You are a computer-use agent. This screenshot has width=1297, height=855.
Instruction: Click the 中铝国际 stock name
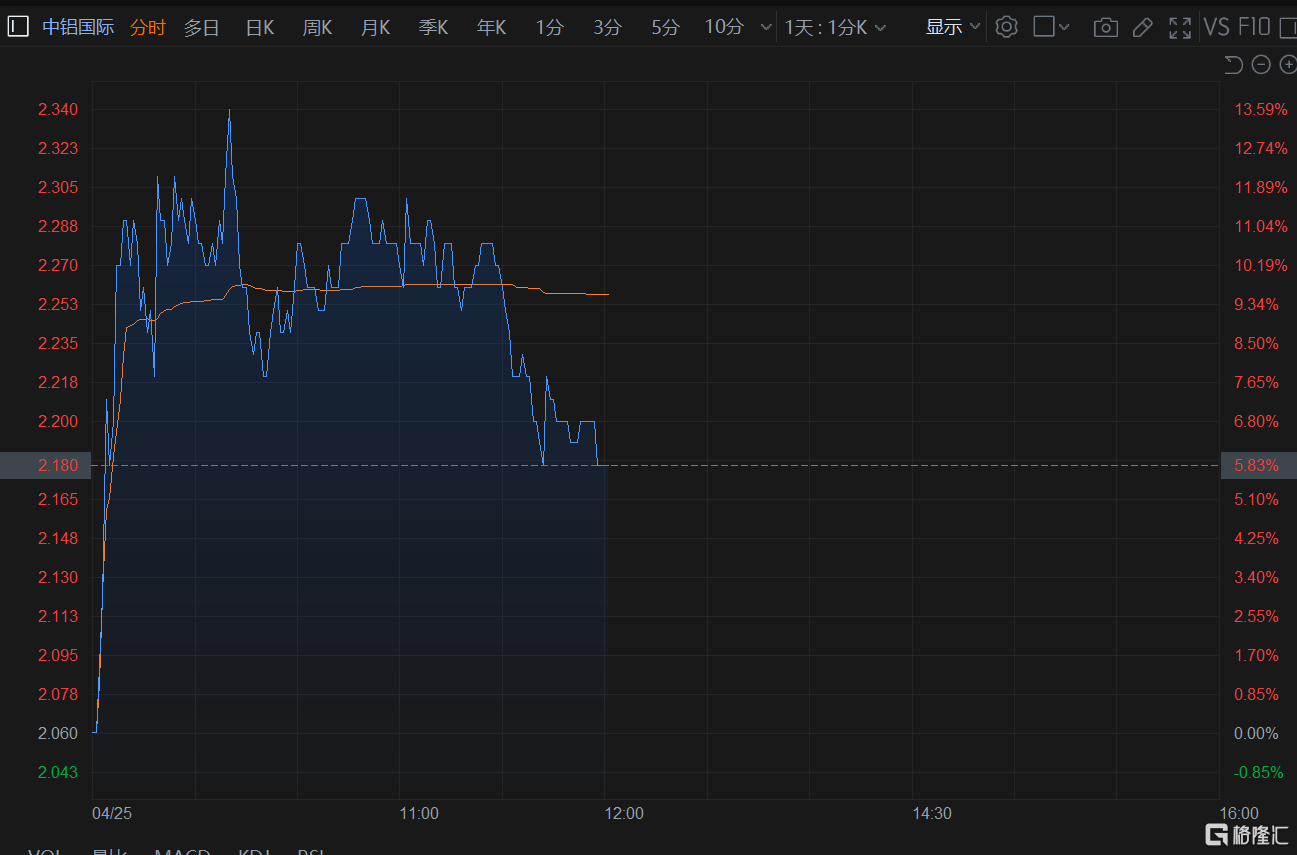[x=76, y=27]
